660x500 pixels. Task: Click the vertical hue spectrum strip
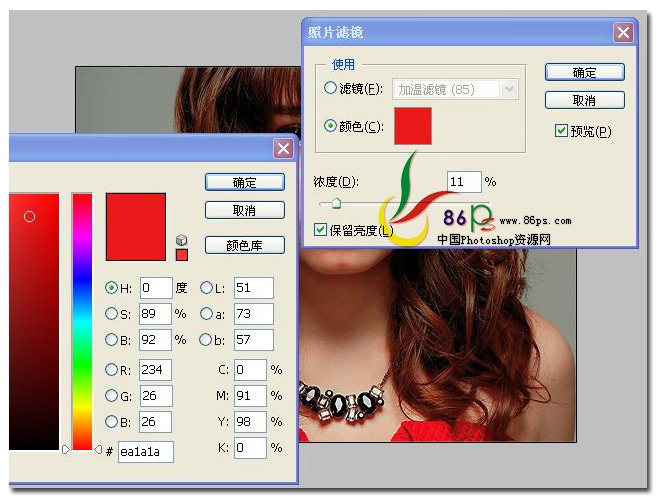82,322
